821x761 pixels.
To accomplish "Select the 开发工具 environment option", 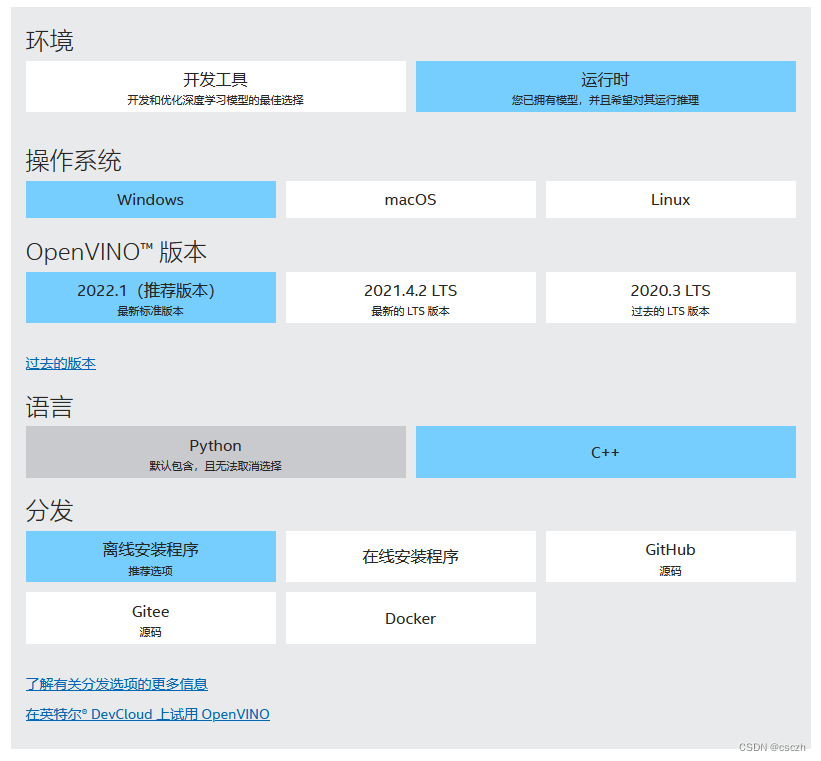I will [216, 86].
